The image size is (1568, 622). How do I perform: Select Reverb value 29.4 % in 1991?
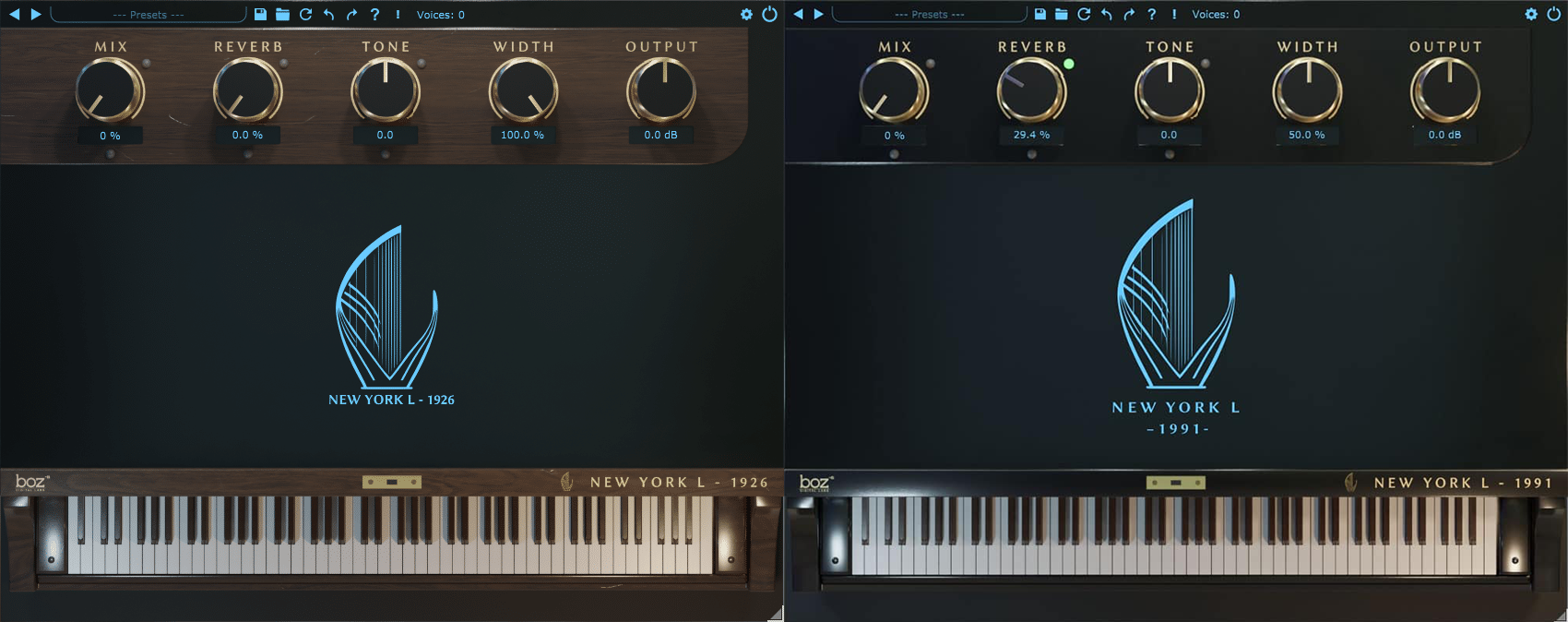[1031, 135]
